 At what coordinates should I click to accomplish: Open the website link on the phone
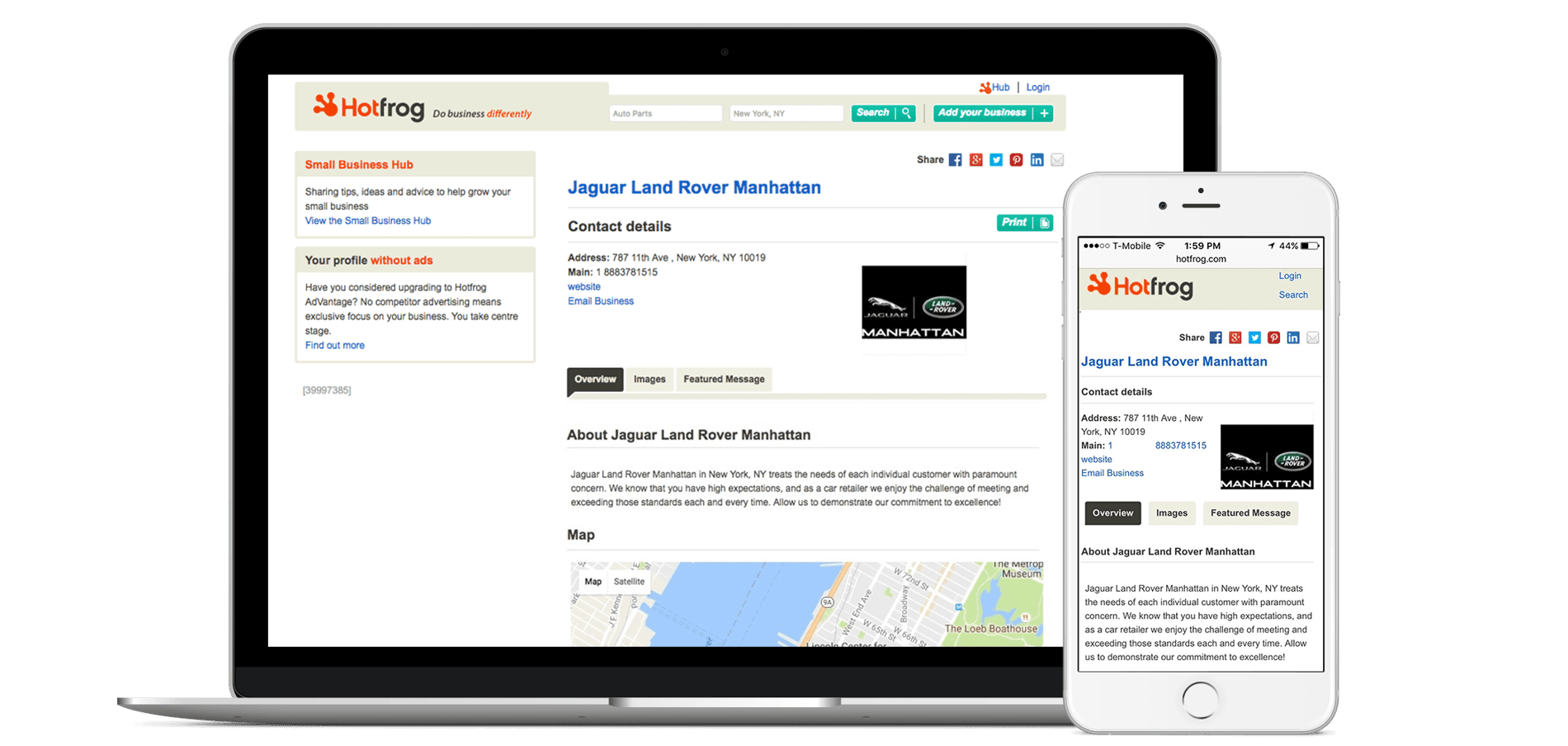point(1097,460)
